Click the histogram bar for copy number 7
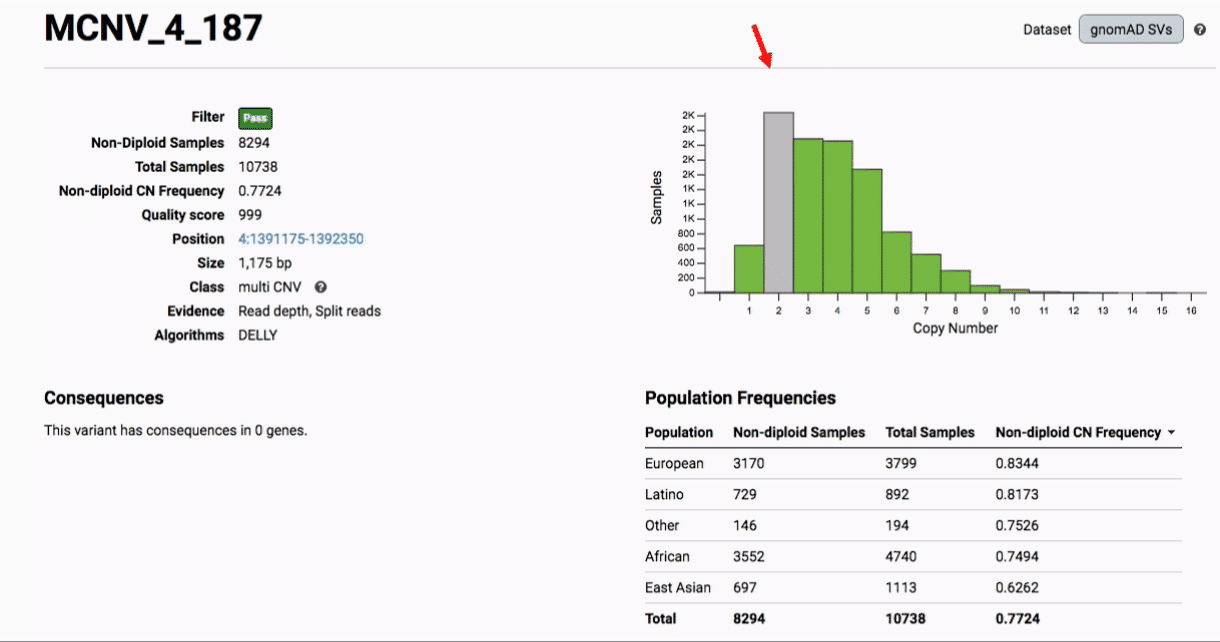1220x642 pixels. (x=926, y=273)
